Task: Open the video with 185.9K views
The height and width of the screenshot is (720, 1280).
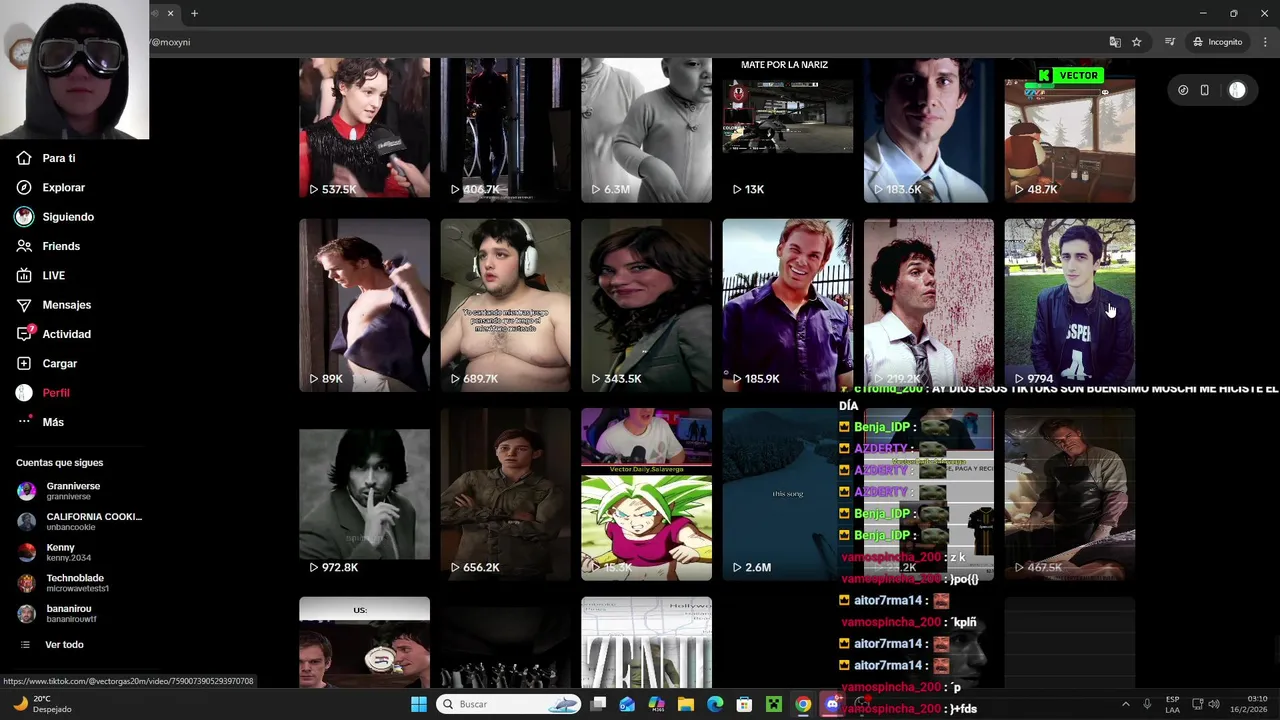Action: (x=787, y=305)
